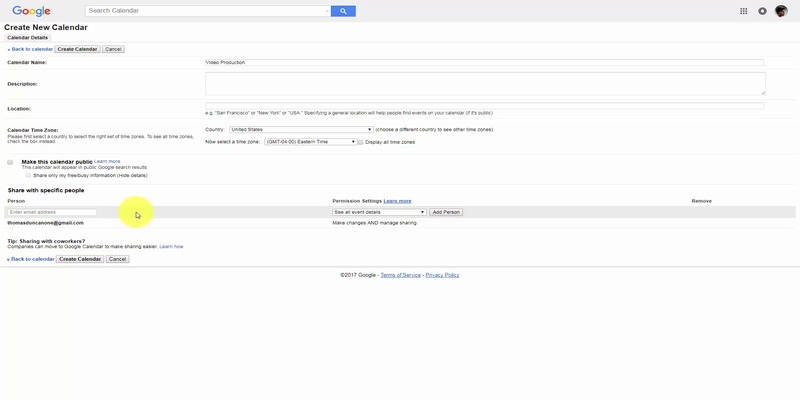Open the account profile avatar
The image size is (800, 400).
pyautogui.click(x=781, y=11)
